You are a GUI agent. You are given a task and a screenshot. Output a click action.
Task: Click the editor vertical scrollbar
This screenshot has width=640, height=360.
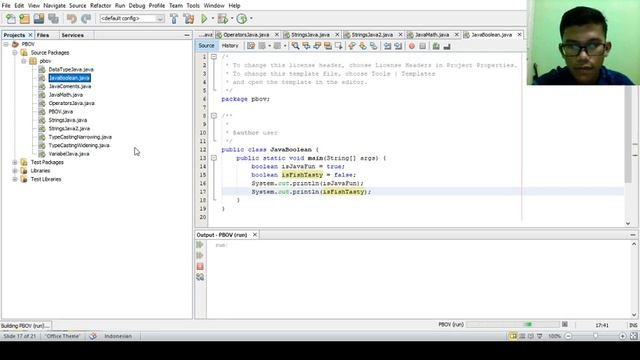tap(628, 135)
